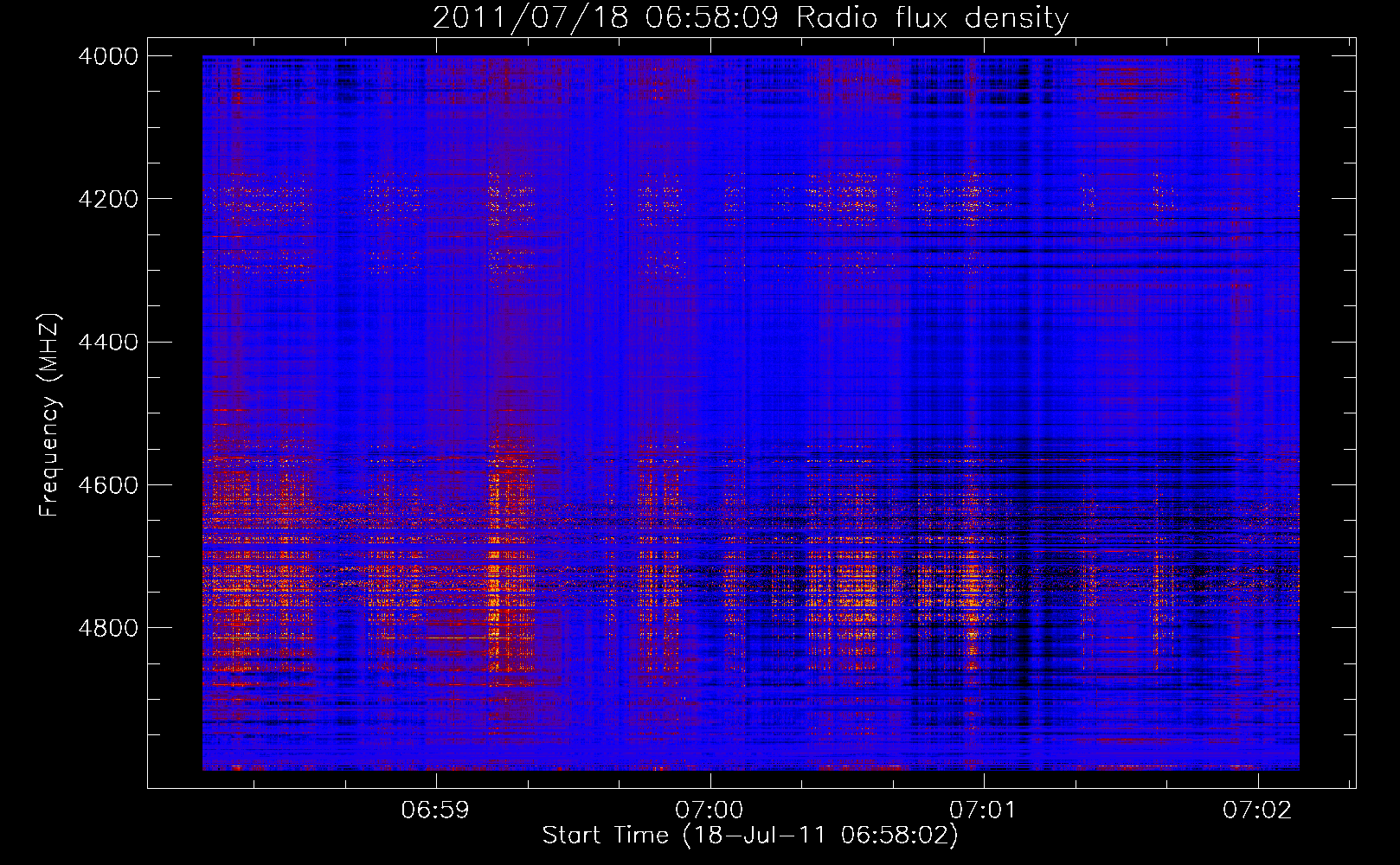The width and height of the screenshot is (1400, 865).
Task: Select the "Frequency (MHZ)" y-axis label
Action: pyautogui.click(x=50, y=415)
